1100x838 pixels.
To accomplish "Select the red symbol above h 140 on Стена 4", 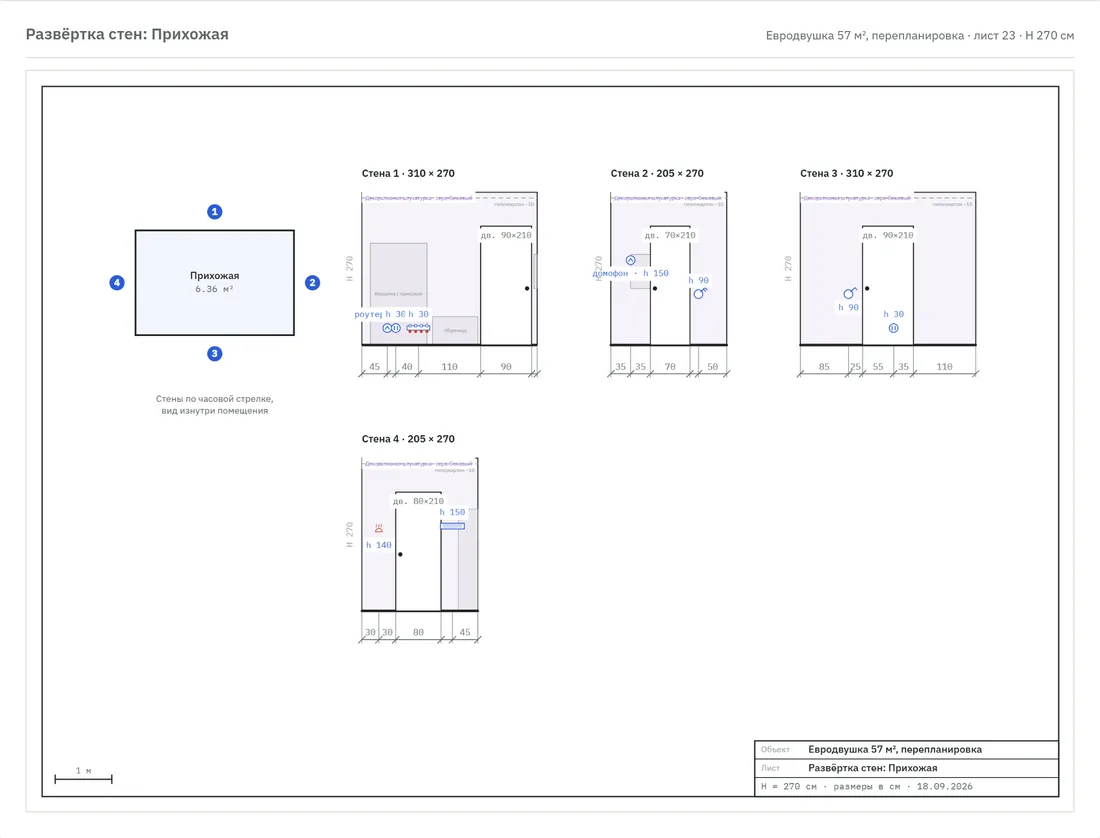I will point(379,528).
